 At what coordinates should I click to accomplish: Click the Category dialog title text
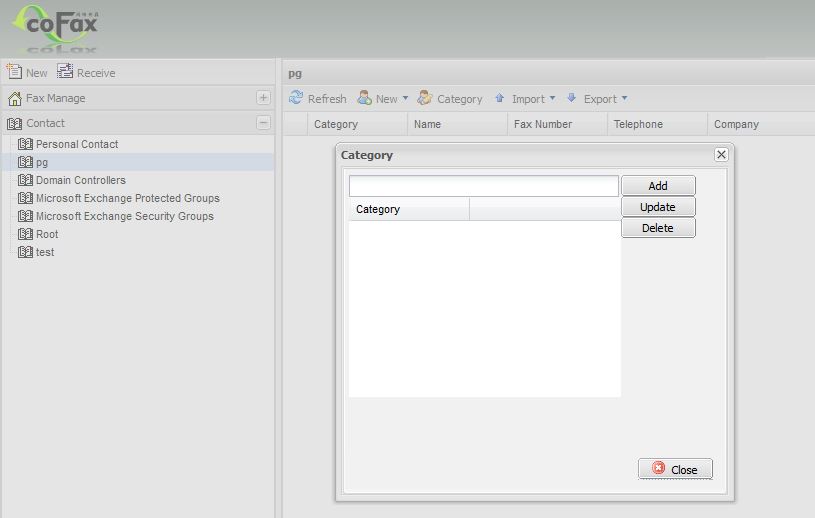pyautogui.click(x=366, y=155)
